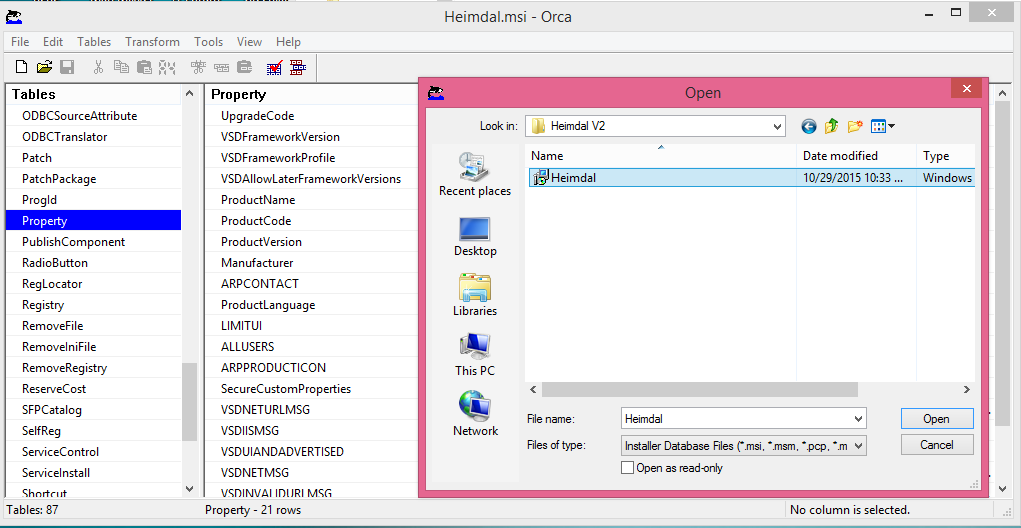Select Desktop in the places sidebar
Viewport: 1021px width, 528px height.
(475, 236)
